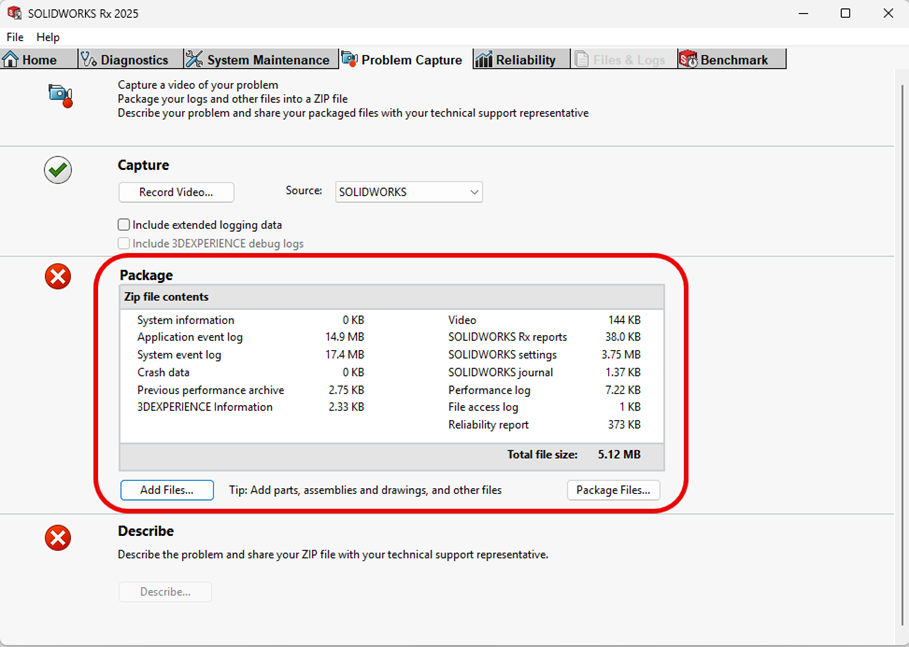Select the SOLIDWORKS settings entry
This screenshot has height=647, width=909.
502,355
